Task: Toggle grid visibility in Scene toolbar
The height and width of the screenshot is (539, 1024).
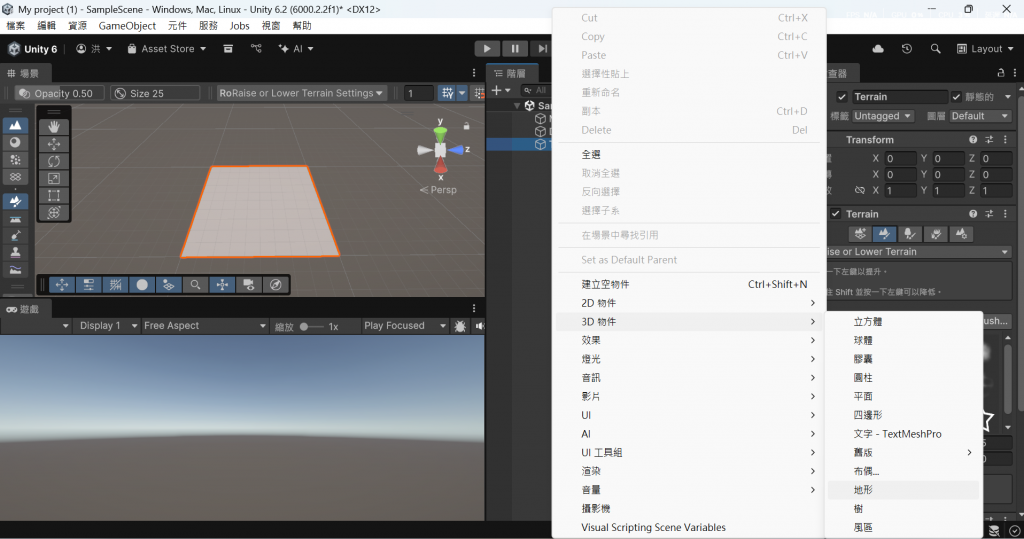Action: (x=447, y=93)
